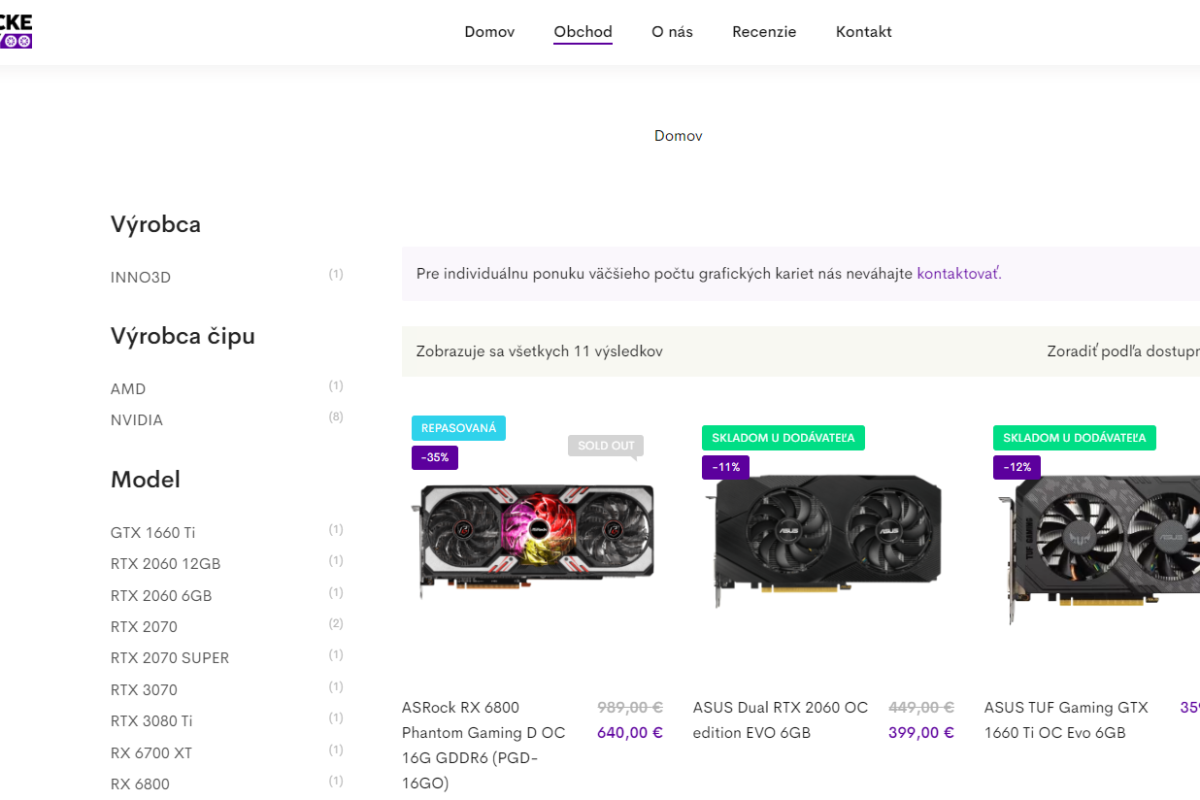Click the REPASOVANÁ badge on the ASRock card

click(x=459, y=428)
